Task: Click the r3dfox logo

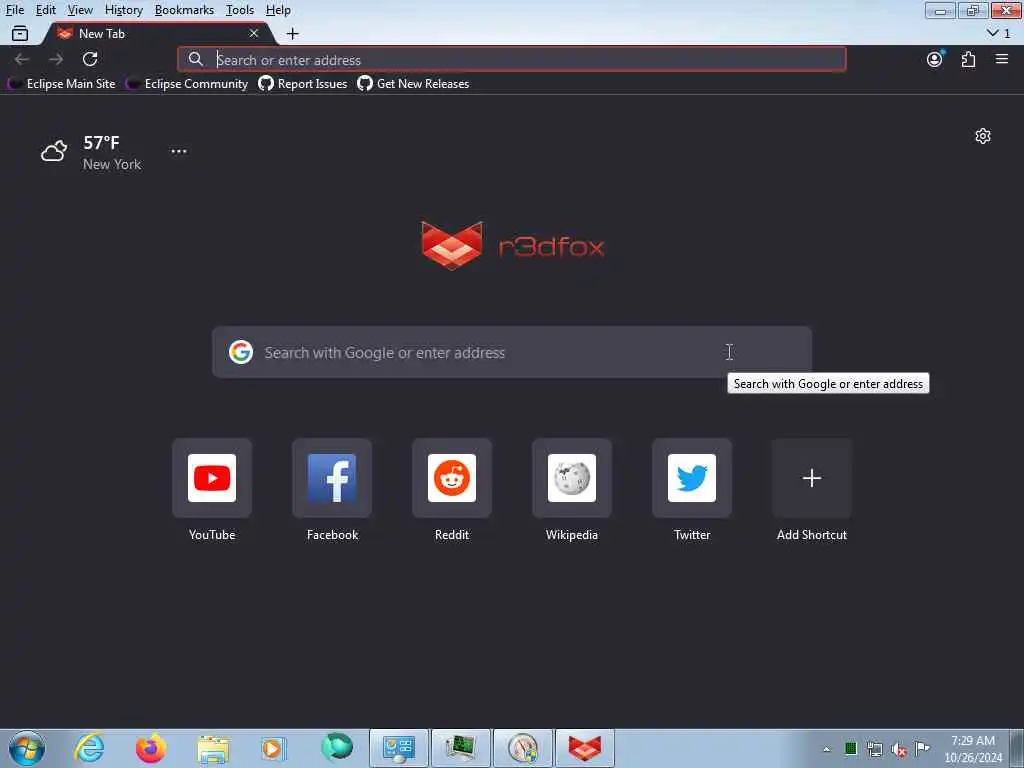Action: (x=513, y=246)
